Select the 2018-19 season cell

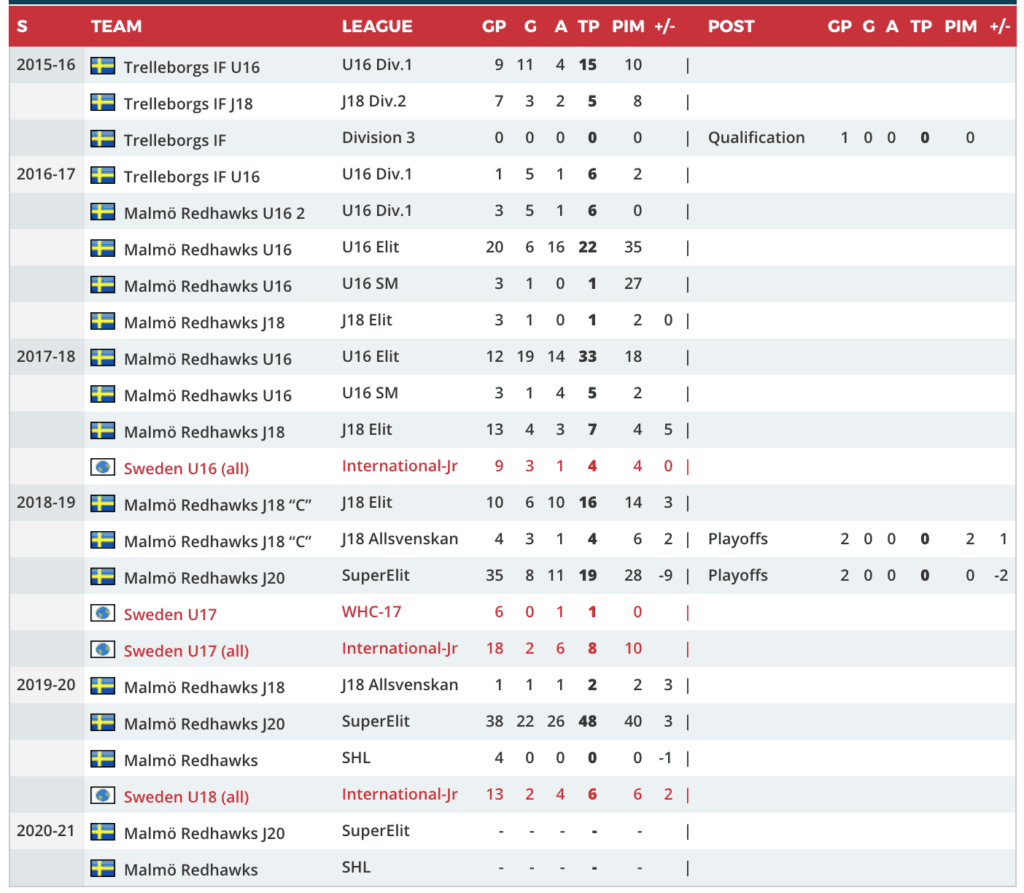coord(46,503)
